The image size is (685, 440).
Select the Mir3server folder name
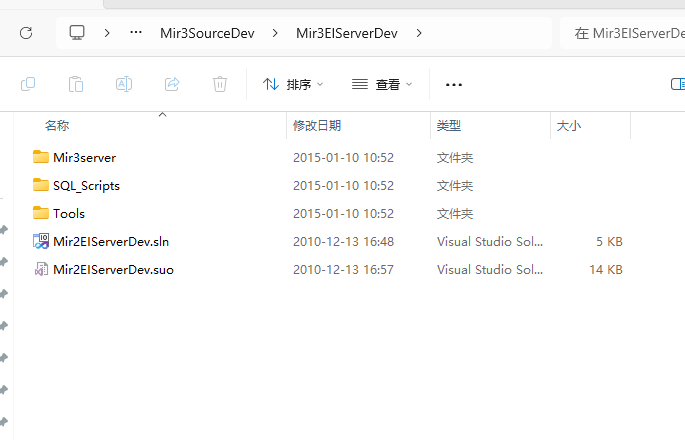85,158
